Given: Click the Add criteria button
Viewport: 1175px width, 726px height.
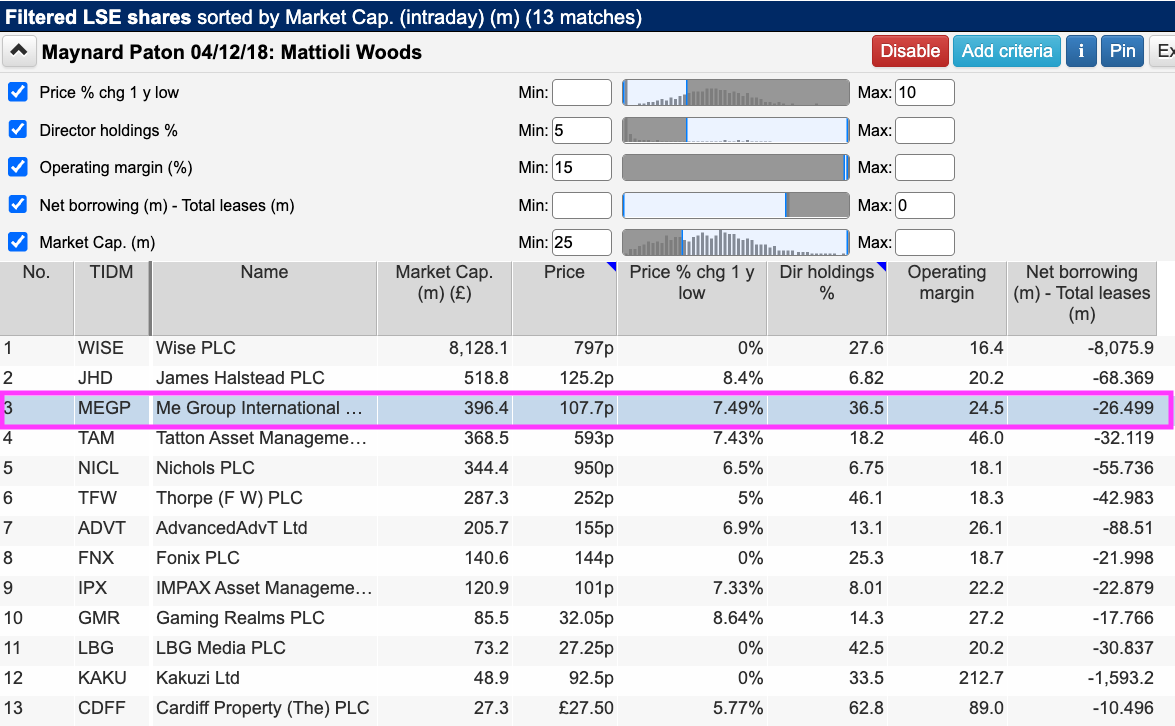Looking at the screenshot, I should click(x=1006, y=51).
